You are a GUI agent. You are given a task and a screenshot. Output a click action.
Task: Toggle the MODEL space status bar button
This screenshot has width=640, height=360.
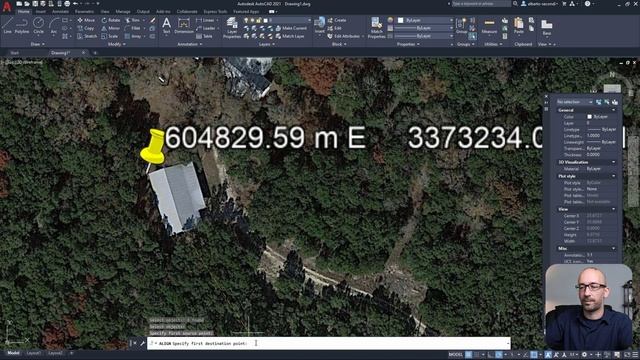[x=456, y=354]
